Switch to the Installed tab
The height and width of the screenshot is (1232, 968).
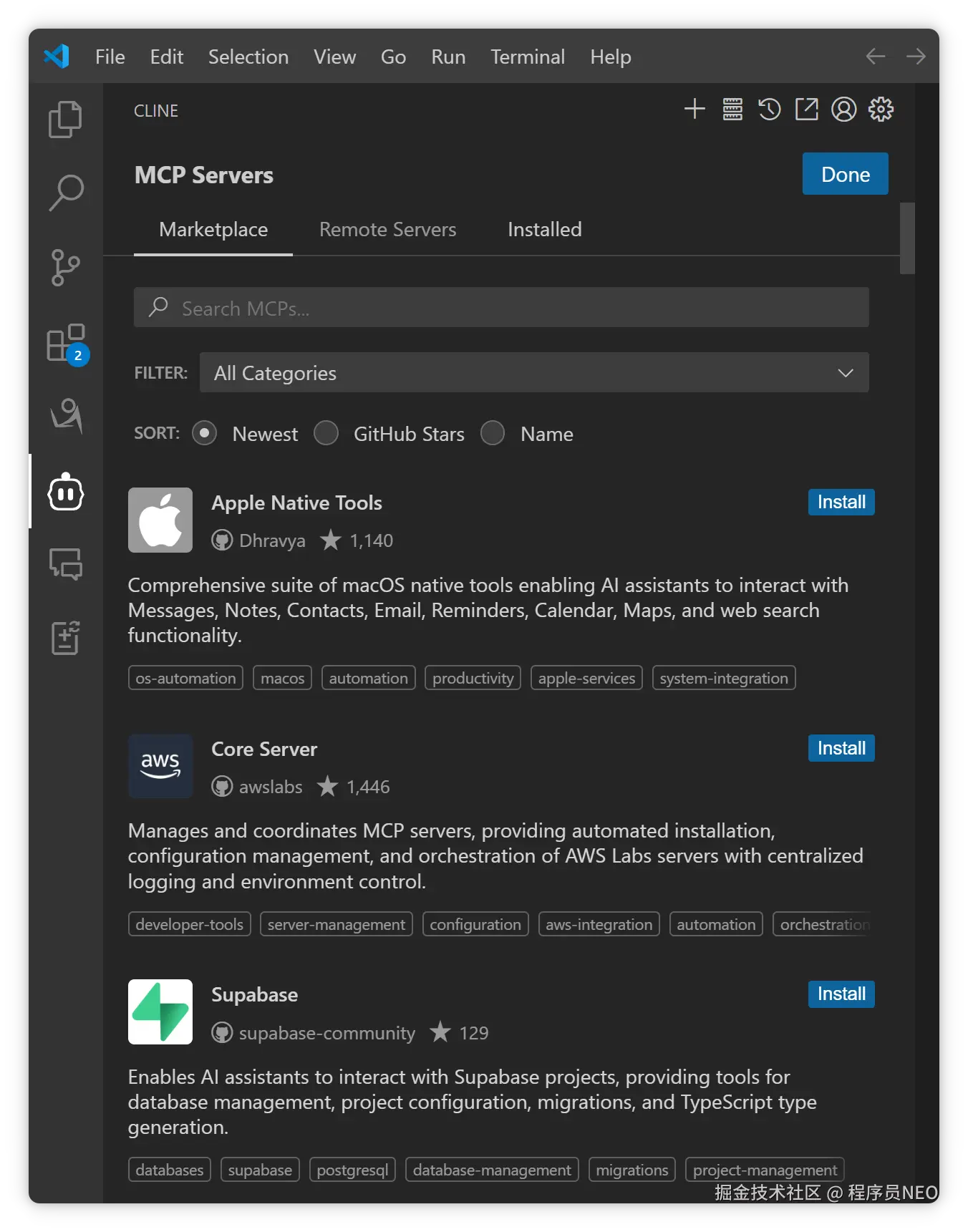point(544,230)
